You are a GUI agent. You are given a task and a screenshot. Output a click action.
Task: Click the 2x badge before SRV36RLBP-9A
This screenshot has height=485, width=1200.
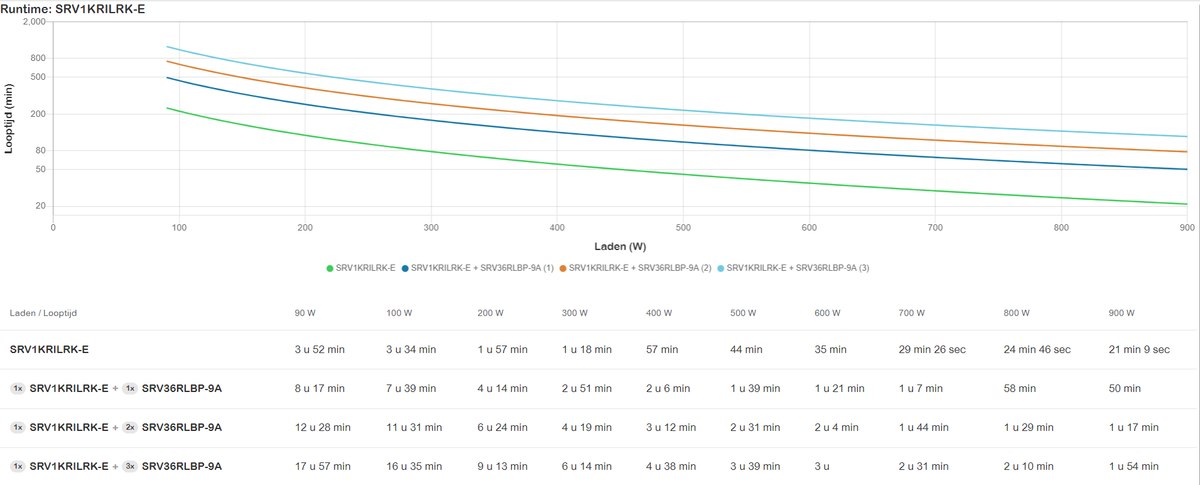point(130,427)
